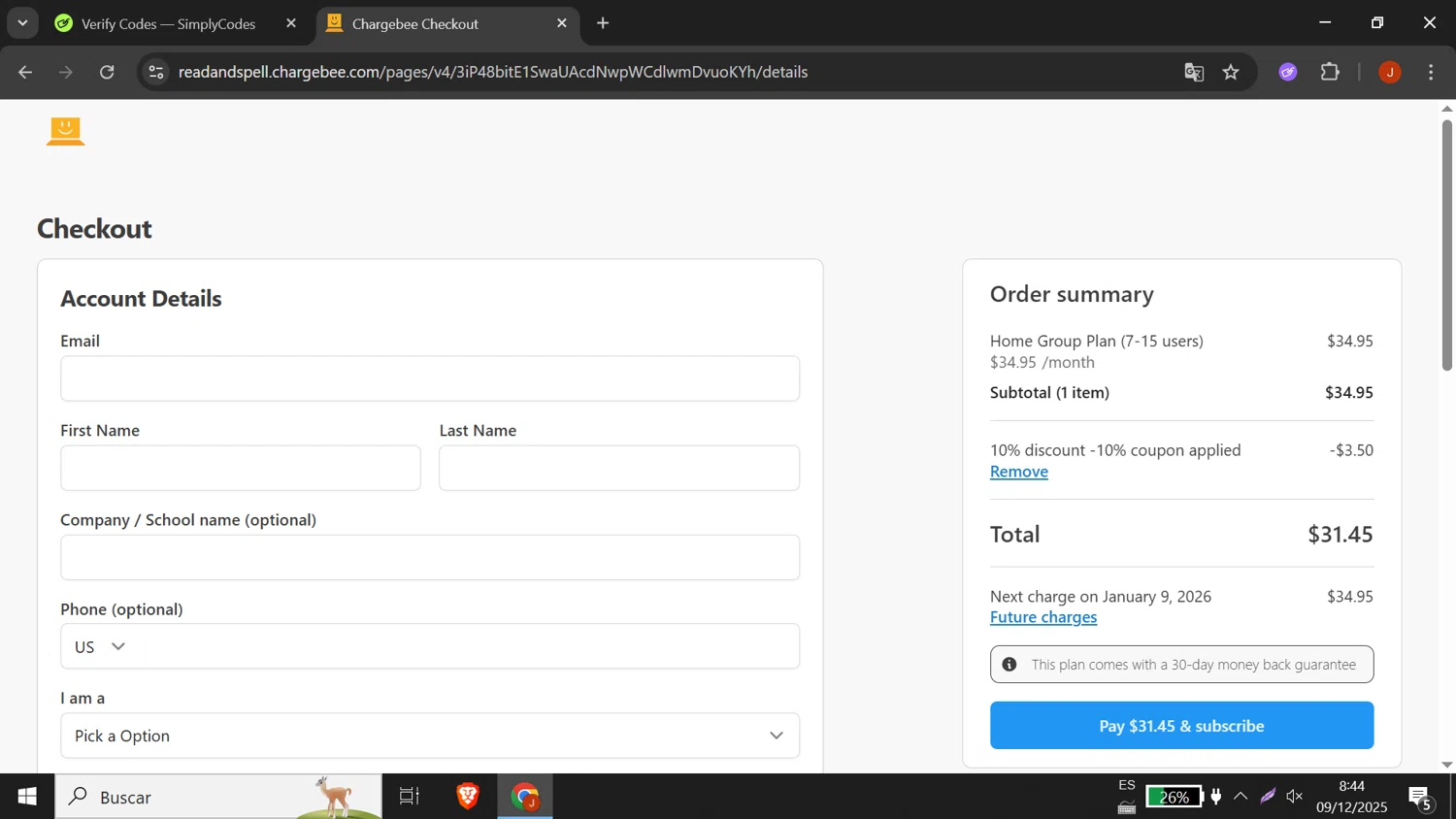The height and width of the screenshot is (819, 1456).
Task: Open Task View on the taskbar
Action: (x=410, y=797)
